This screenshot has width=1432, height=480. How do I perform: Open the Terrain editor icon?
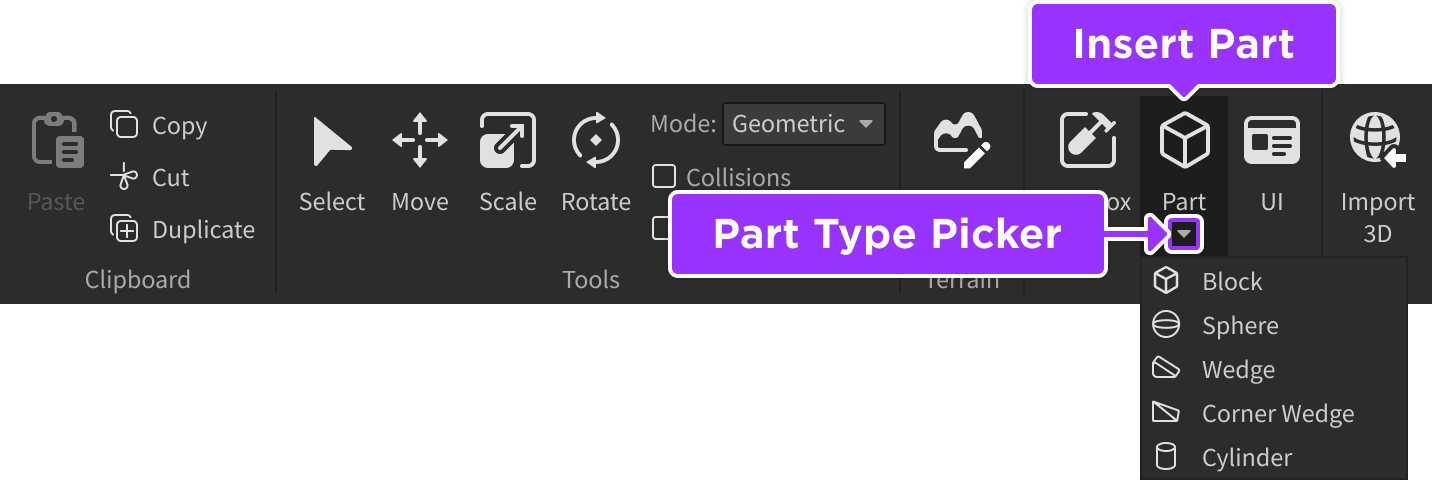point(962,138)
